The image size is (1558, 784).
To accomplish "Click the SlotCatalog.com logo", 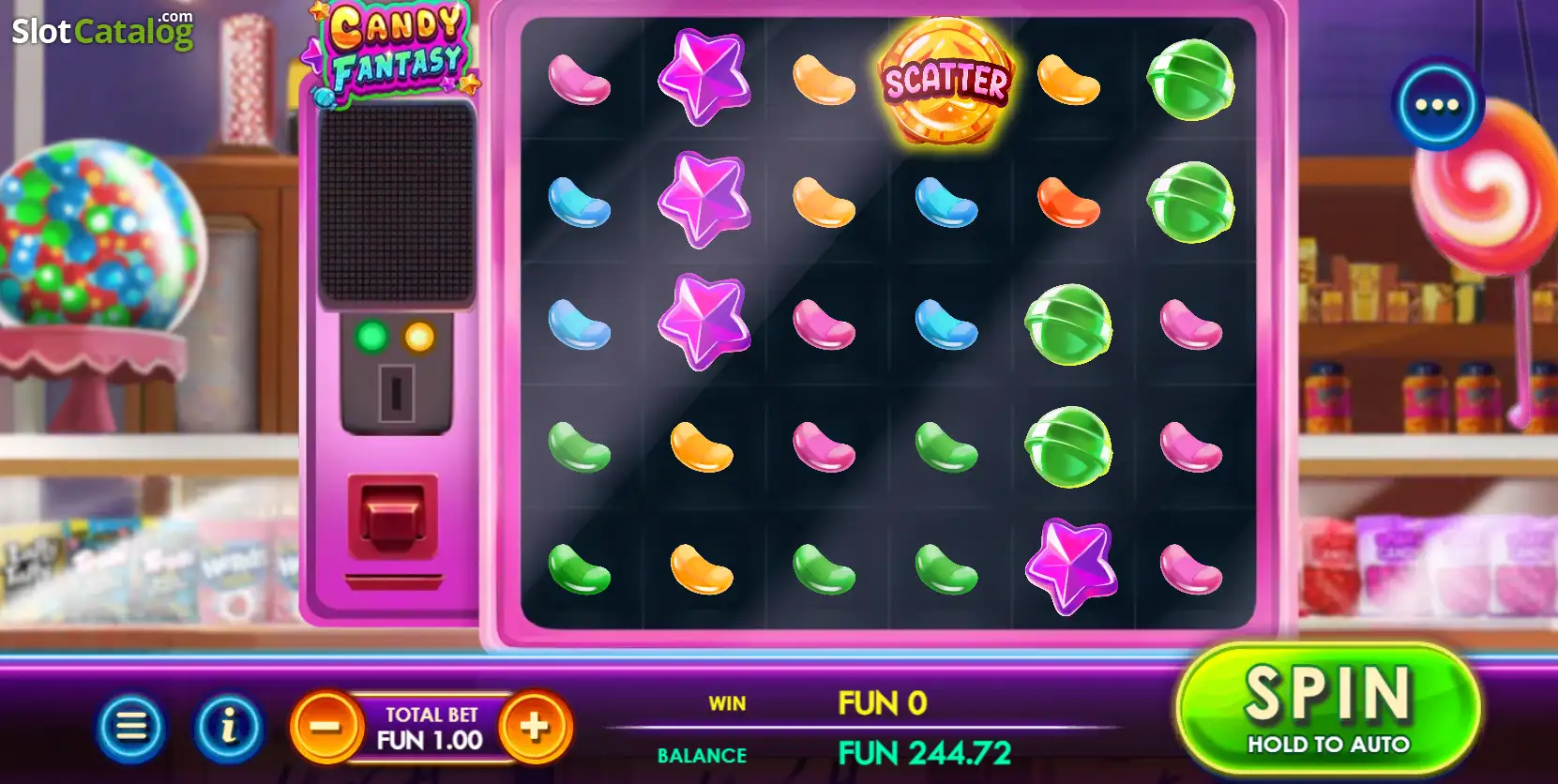I will pos(102,30).
